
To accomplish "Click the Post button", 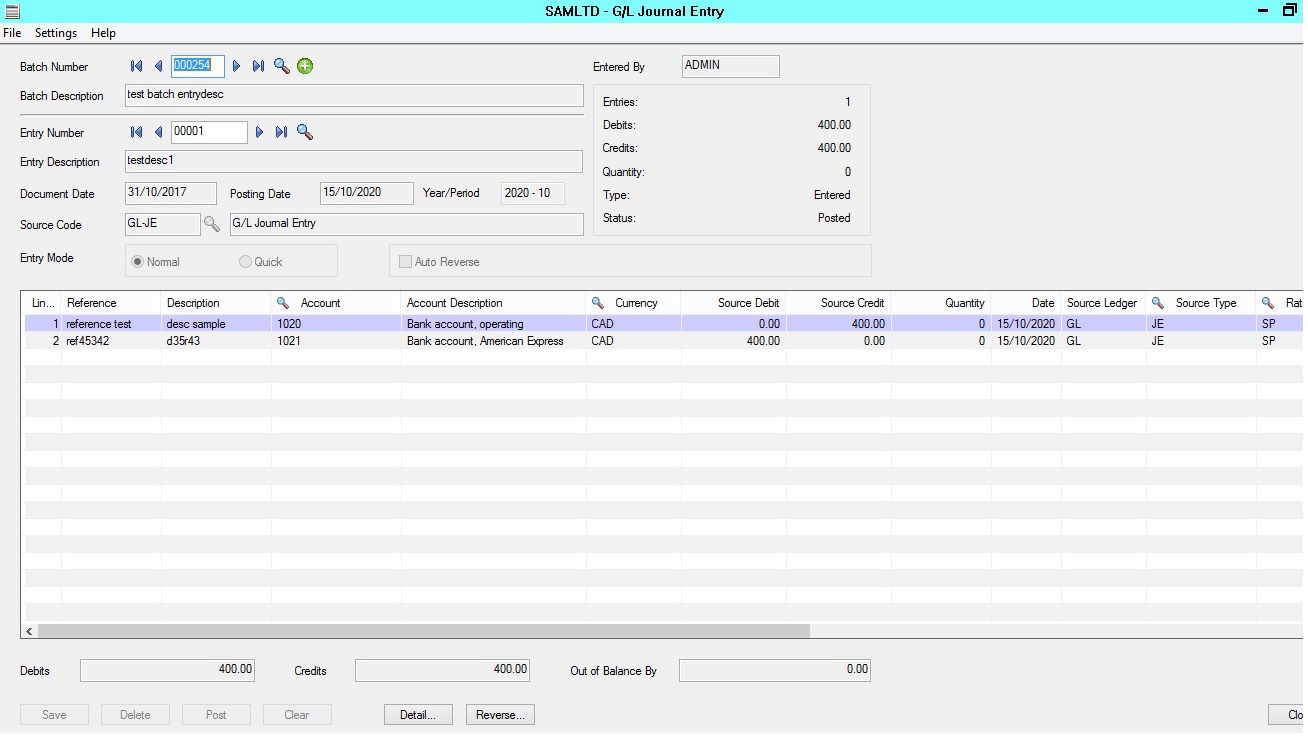I will click(216, 715).
